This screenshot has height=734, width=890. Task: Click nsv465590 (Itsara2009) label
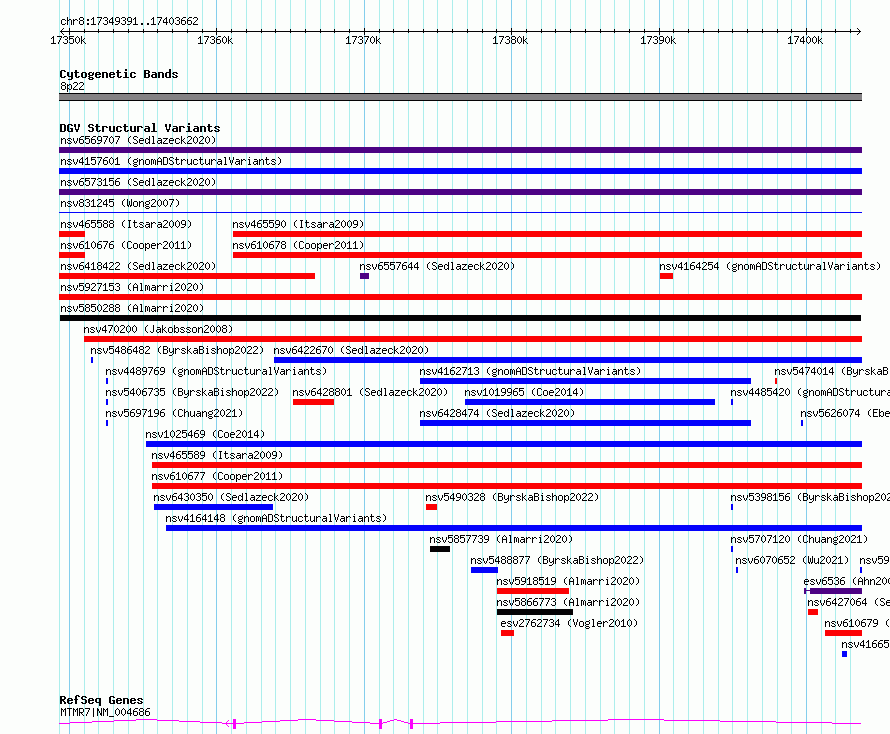(x=298, y=224)
